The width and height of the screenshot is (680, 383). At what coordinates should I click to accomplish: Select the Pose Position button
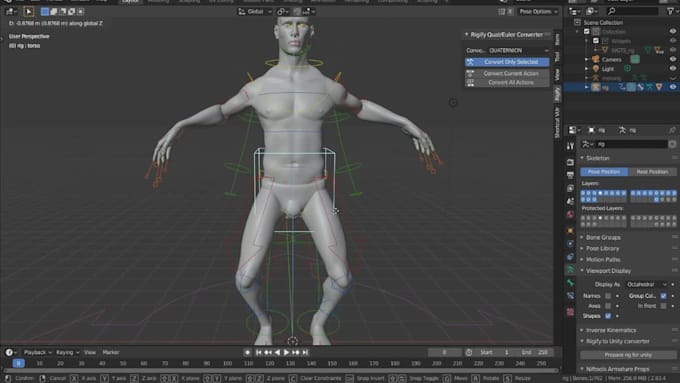click(x=604, y=172)
